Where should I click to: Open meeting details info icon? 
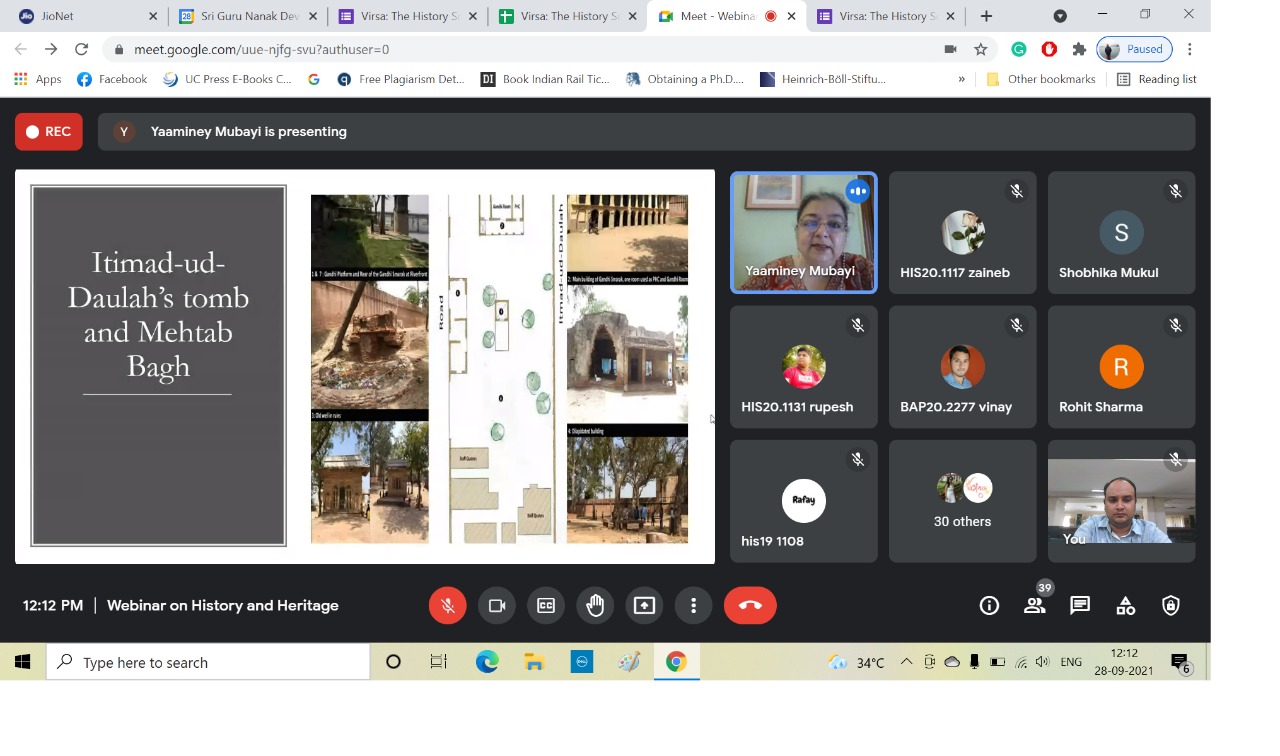pyautogui.click(x=989, y=606)
